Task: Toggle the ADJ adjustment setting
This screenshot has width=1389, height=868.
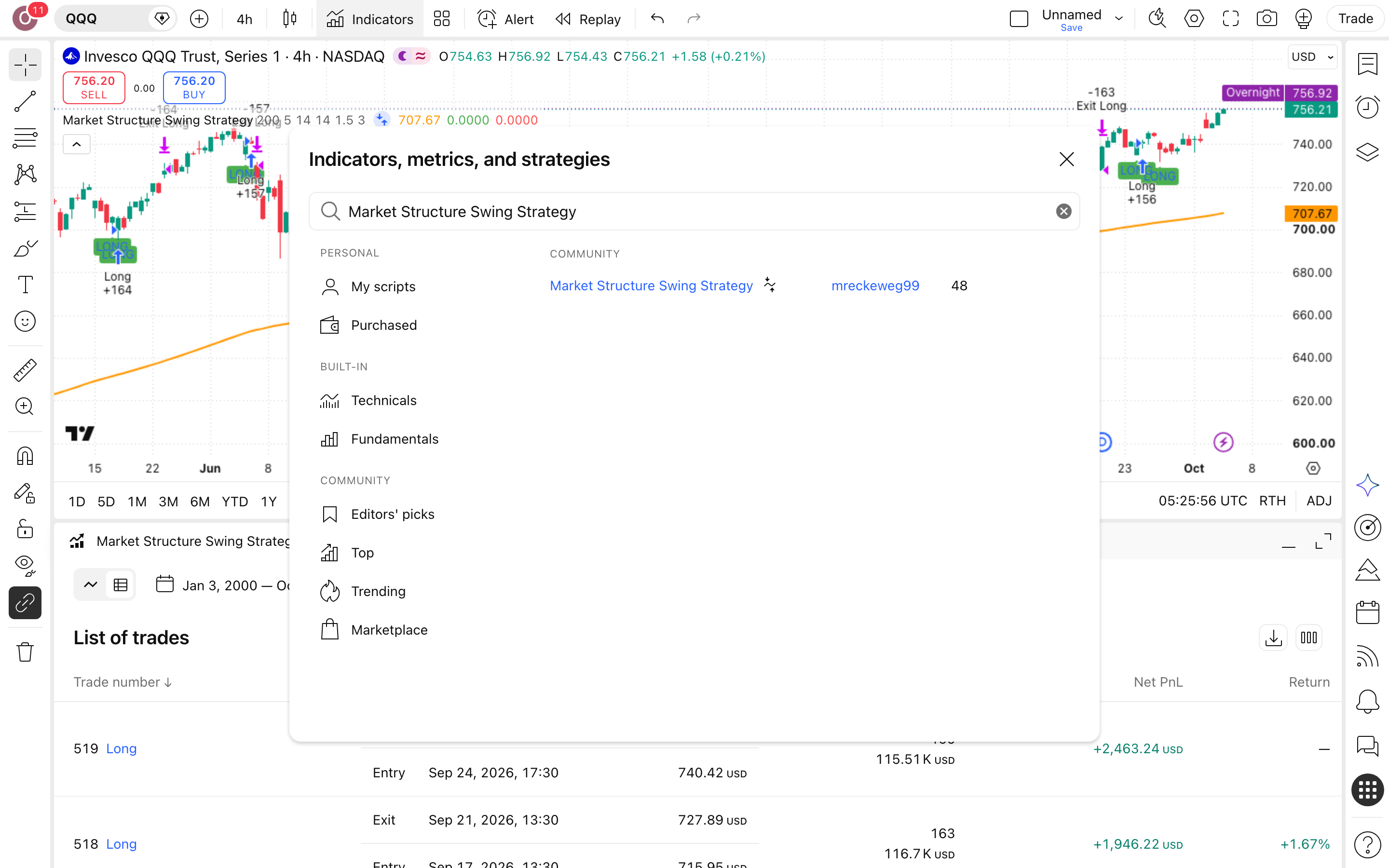Action: click(1319, 501)
